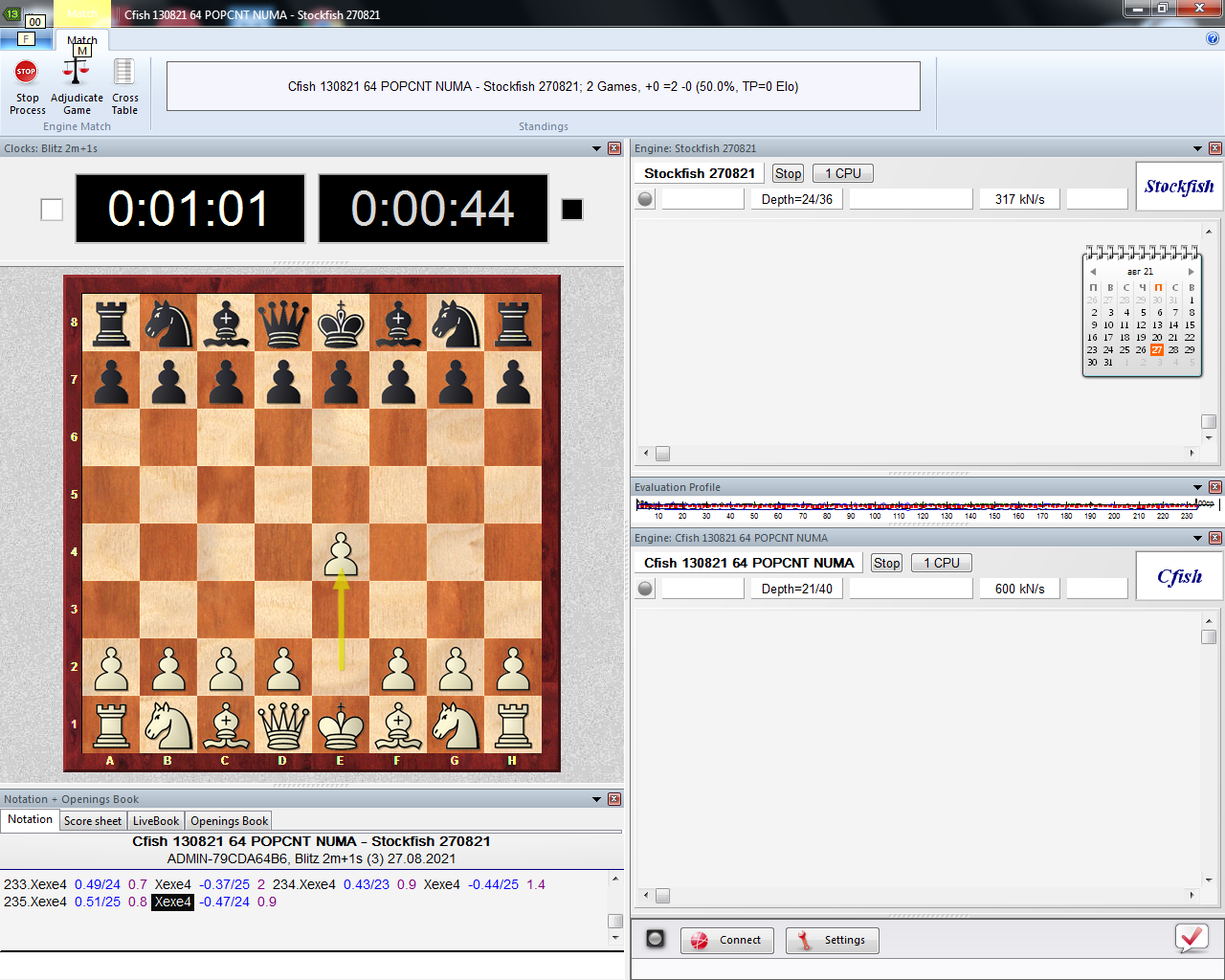This screenshot has height=980, width=1225.
Task: Click the white king on e1
Action: tap(341, 724)
